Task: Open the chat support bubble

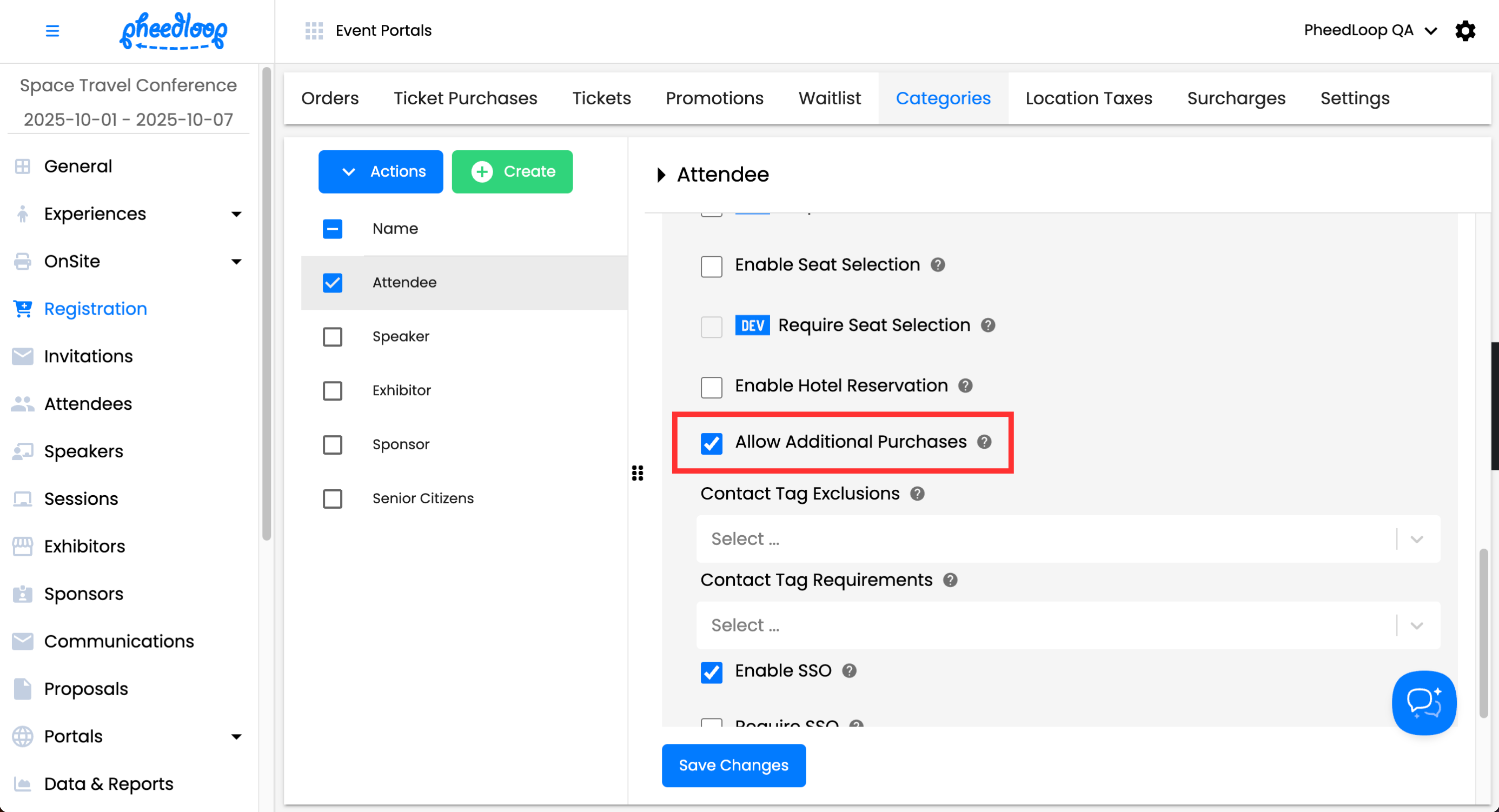Action: pos(1423,702)
